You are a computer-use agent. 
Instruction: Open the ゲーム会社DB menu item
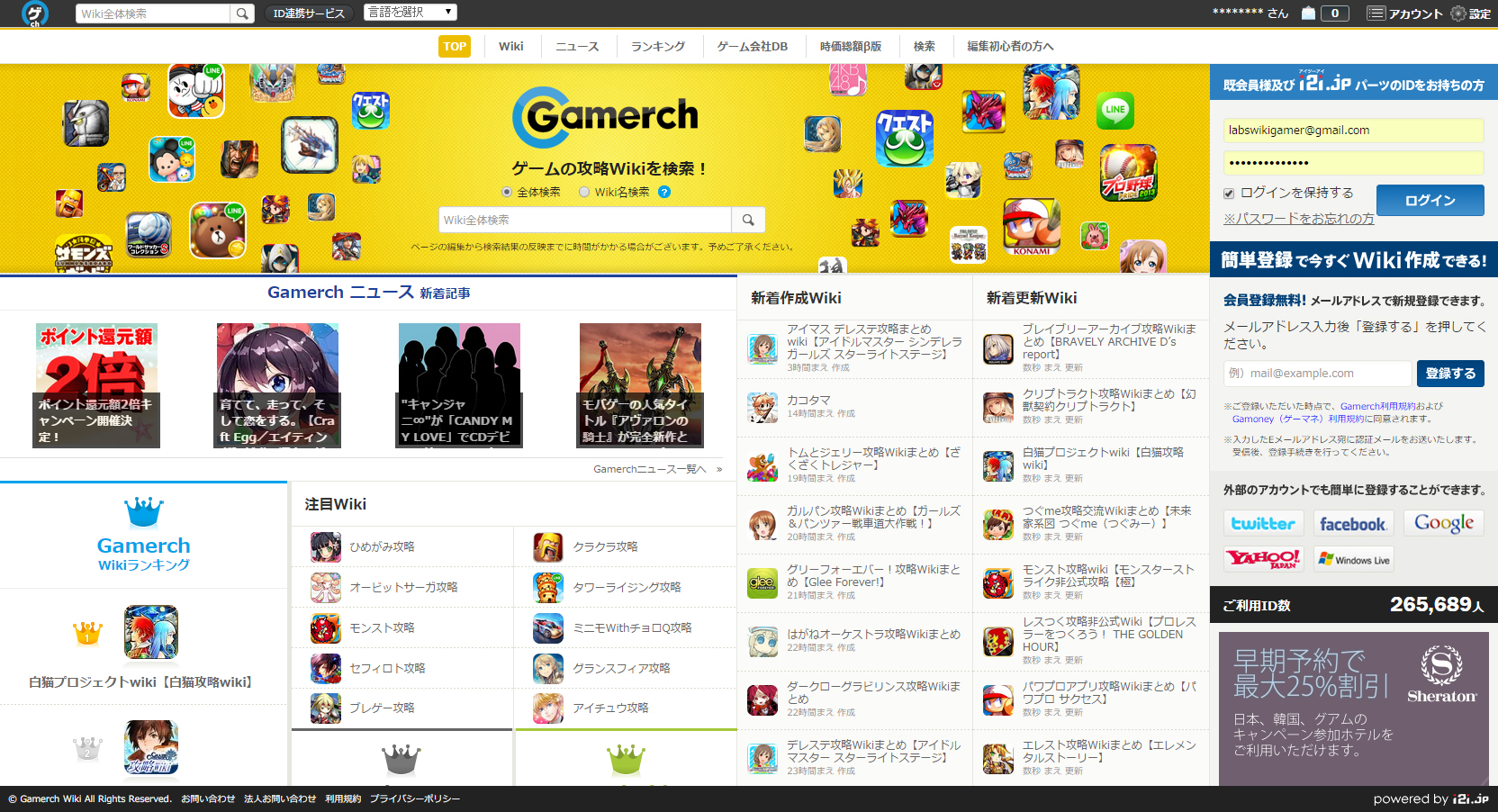click(752, 46)
